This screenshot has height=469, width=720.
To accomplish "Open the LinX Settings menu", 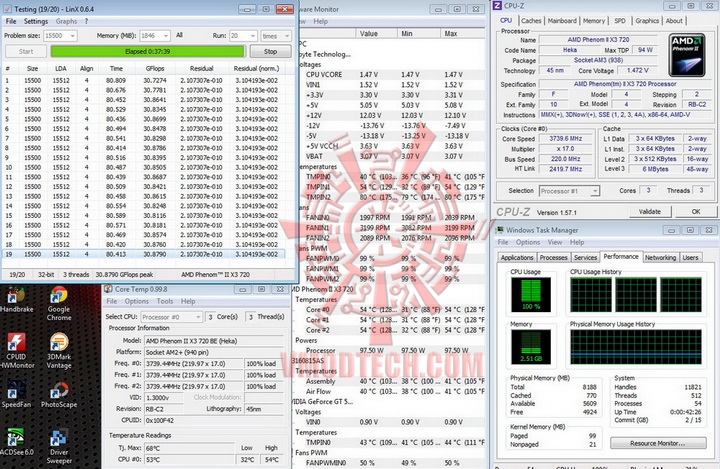I will (x=36, y=22).
